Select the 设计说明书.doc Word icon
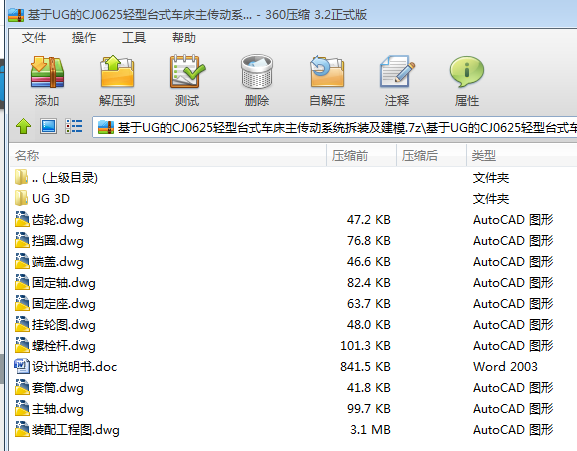The height and width of the screenshot is (451, 577). coord(22,366)
